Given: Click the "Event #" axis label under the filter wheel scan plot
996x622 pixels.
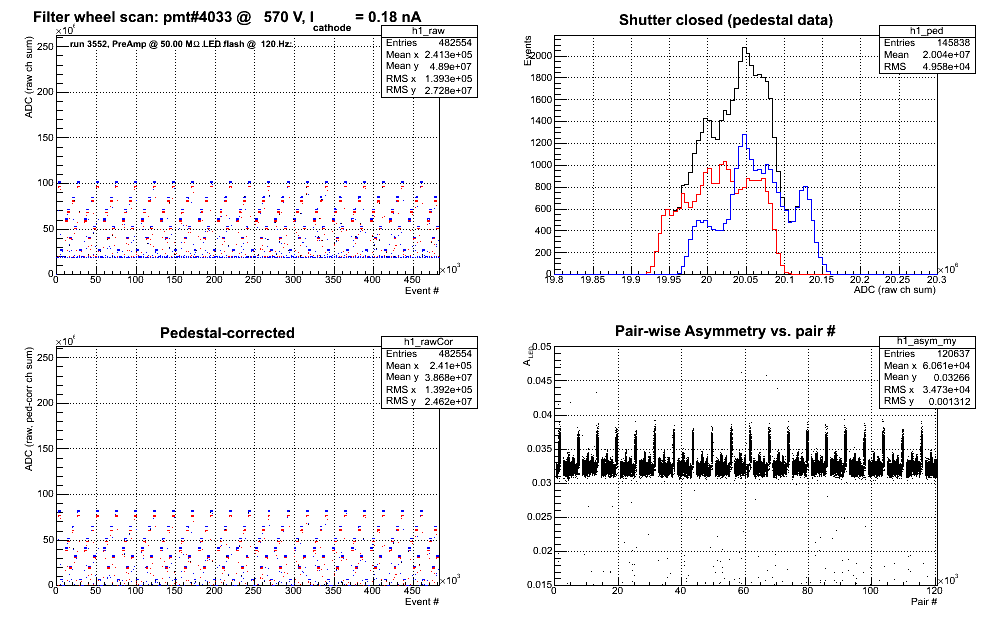Looking at the screenshot, I should click(422, 291).
